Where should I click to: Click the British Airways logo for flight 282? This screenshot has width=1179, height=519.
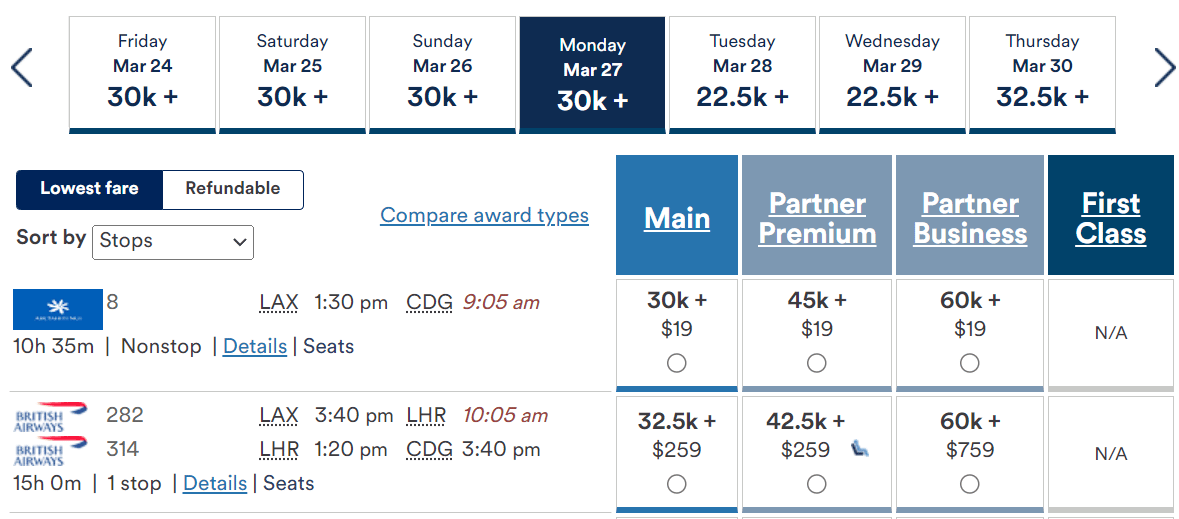pos(51,417)
